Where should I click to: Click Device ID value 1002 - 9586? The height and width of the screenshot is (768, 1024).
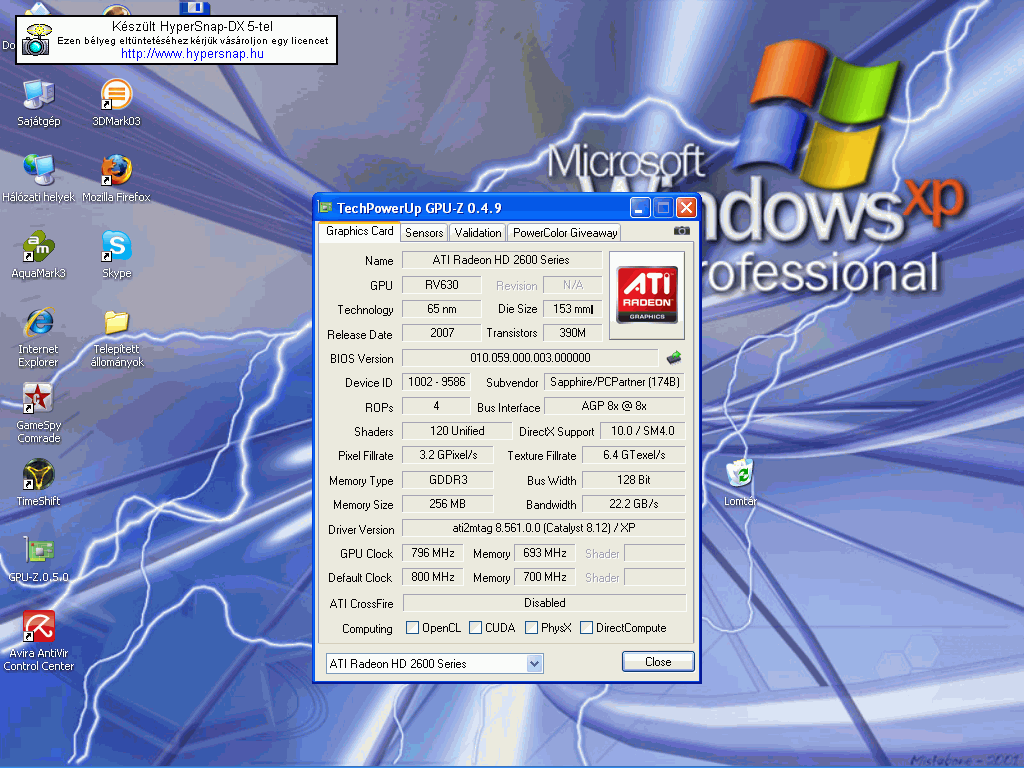point(436,382)
